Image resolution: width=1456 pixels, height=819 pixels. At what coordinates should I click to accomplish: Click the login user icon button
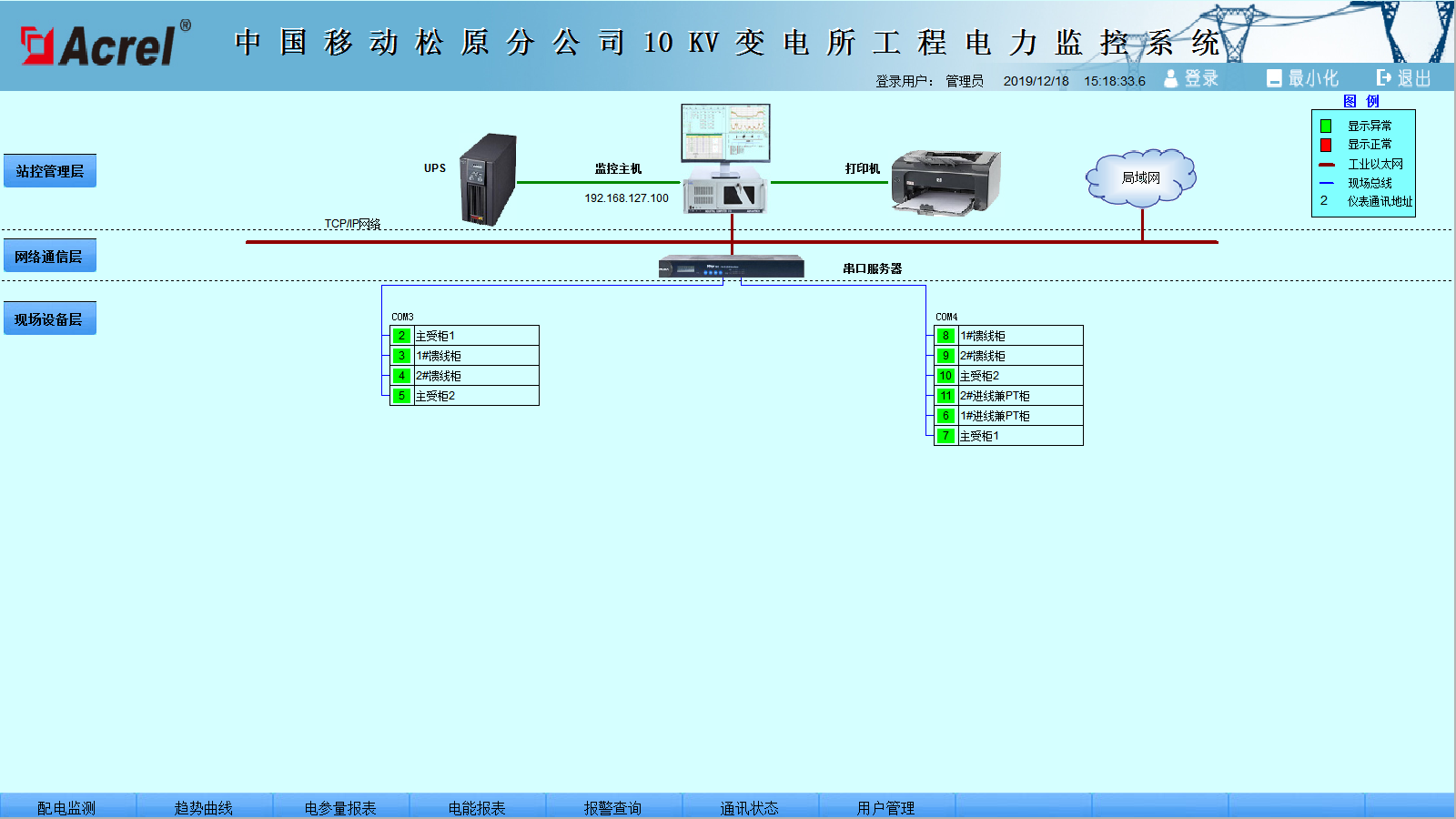pos(1191,79)
